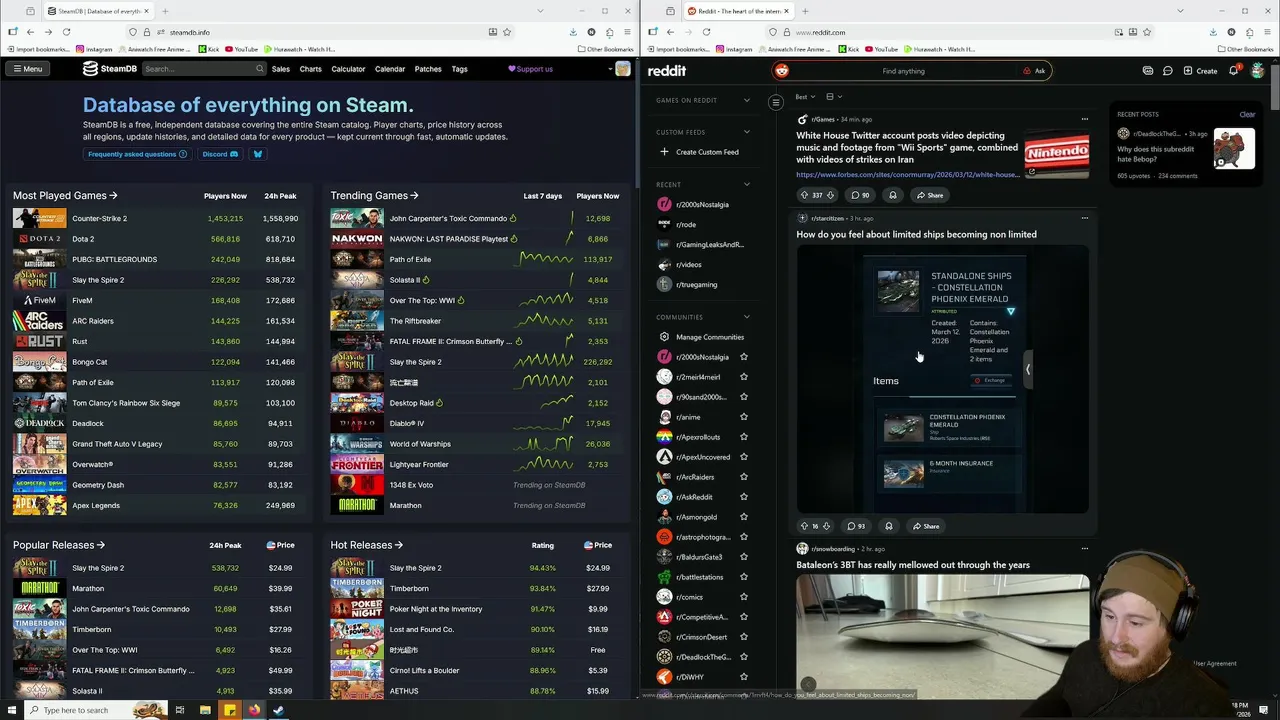This screenshot has width=1280, height=720.
Task: Open comments (90) on r/Games post
Action: [x=860, y=195]
